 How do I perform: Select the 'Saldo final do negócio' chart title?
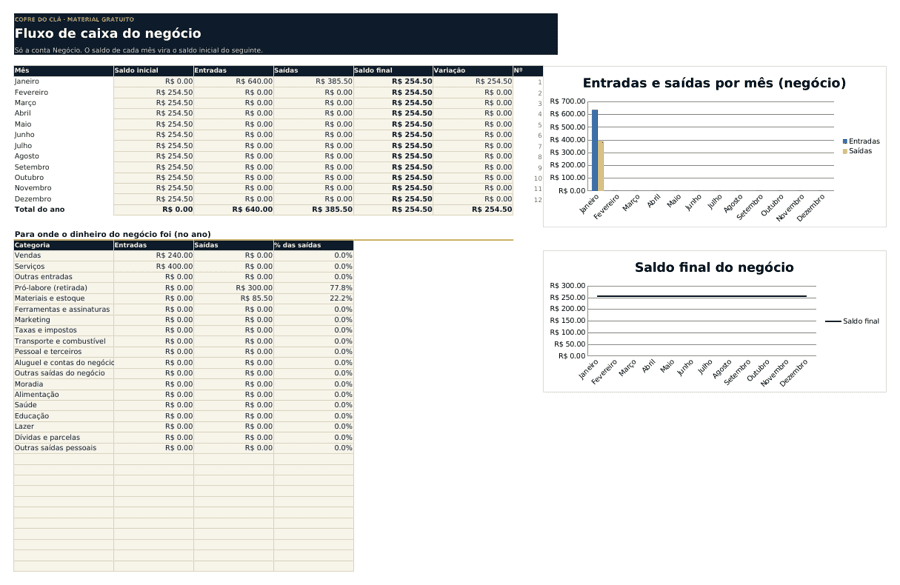coord(714,268)
